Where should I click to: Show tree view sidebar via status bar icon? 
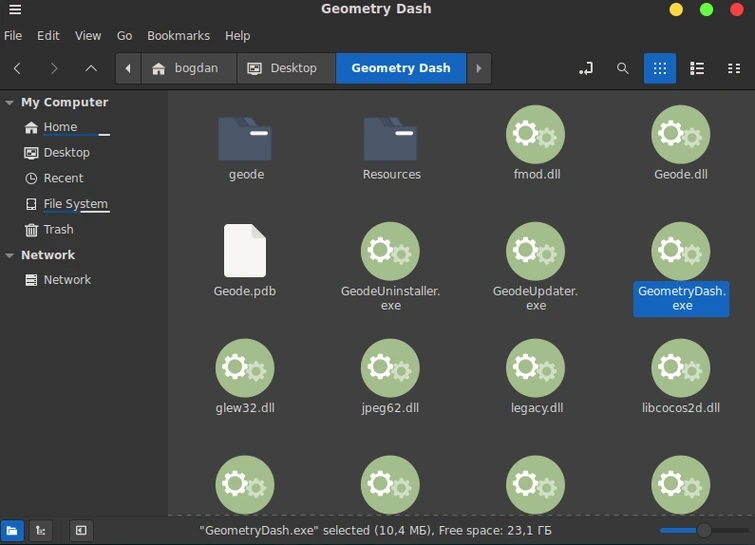click(x=40, y=531)
